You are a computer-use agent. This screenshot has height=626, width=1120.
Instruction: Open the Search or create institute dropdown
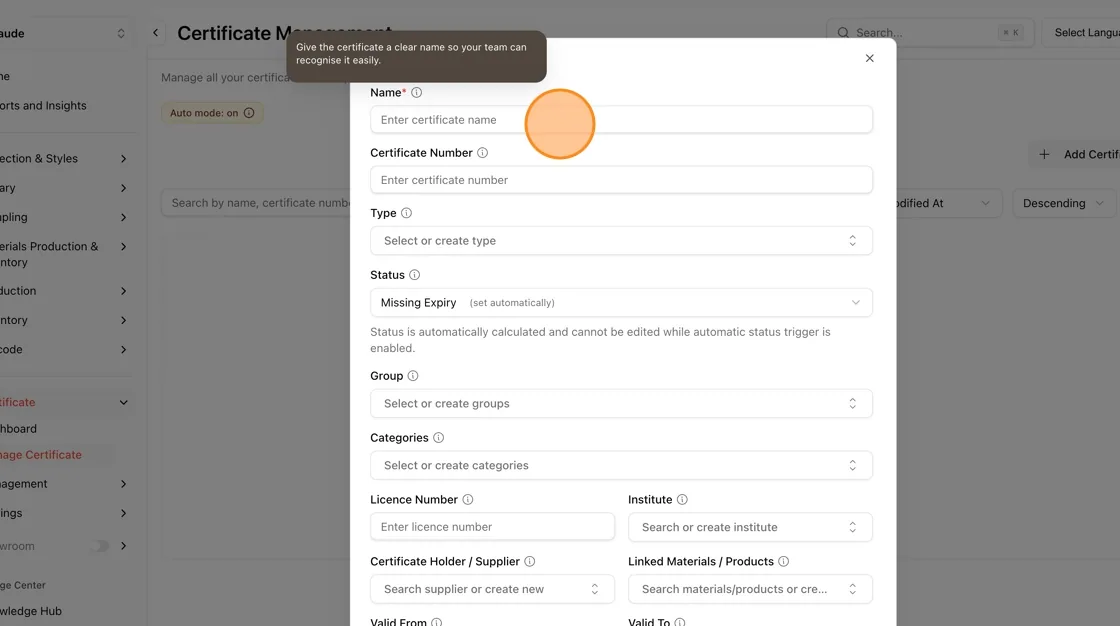[750, 527]
